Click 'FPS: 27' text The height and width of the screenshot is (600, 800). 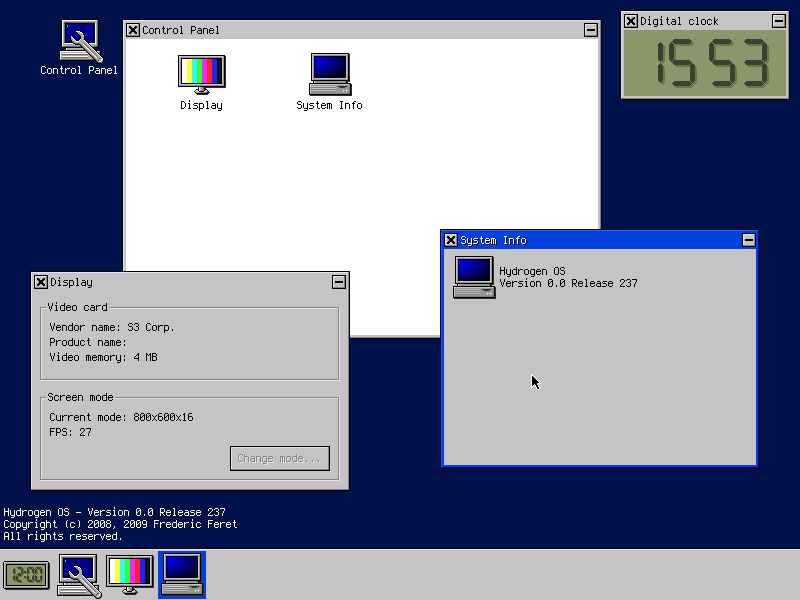70,432
